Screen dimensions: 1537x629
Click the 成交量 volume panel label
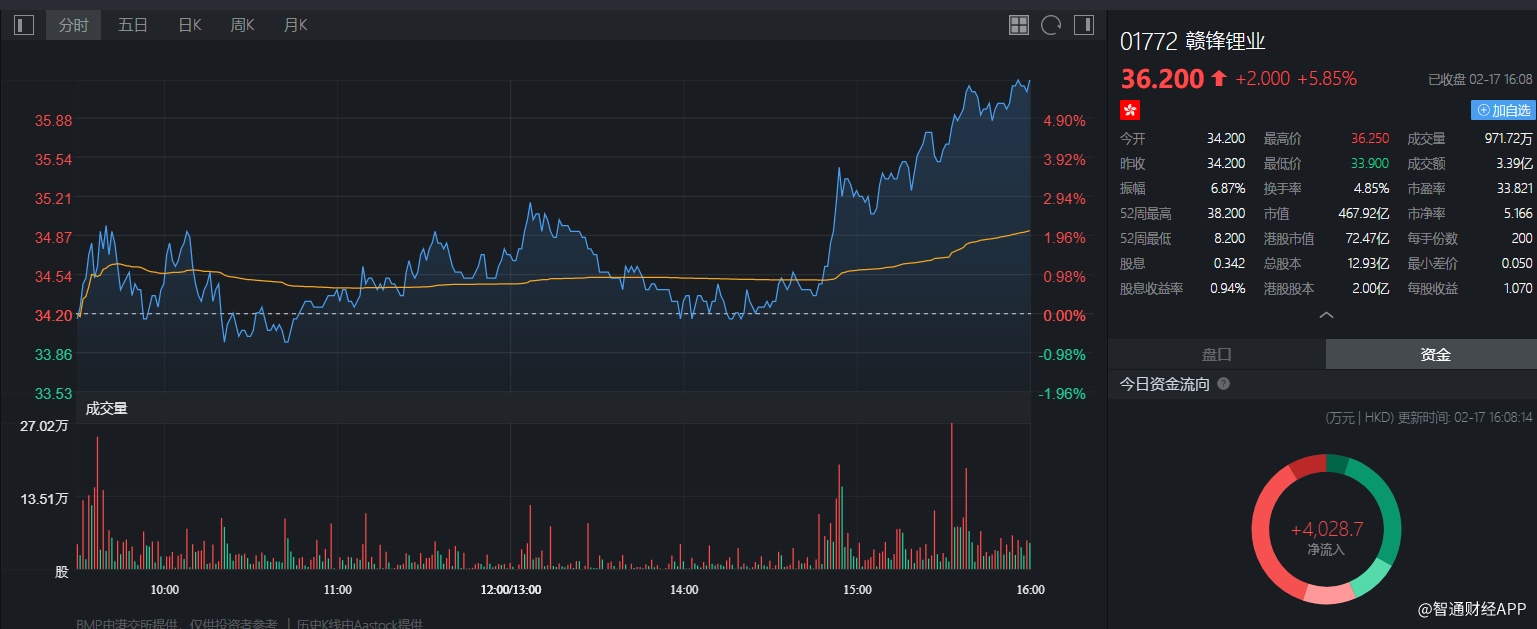pos(106,408)
